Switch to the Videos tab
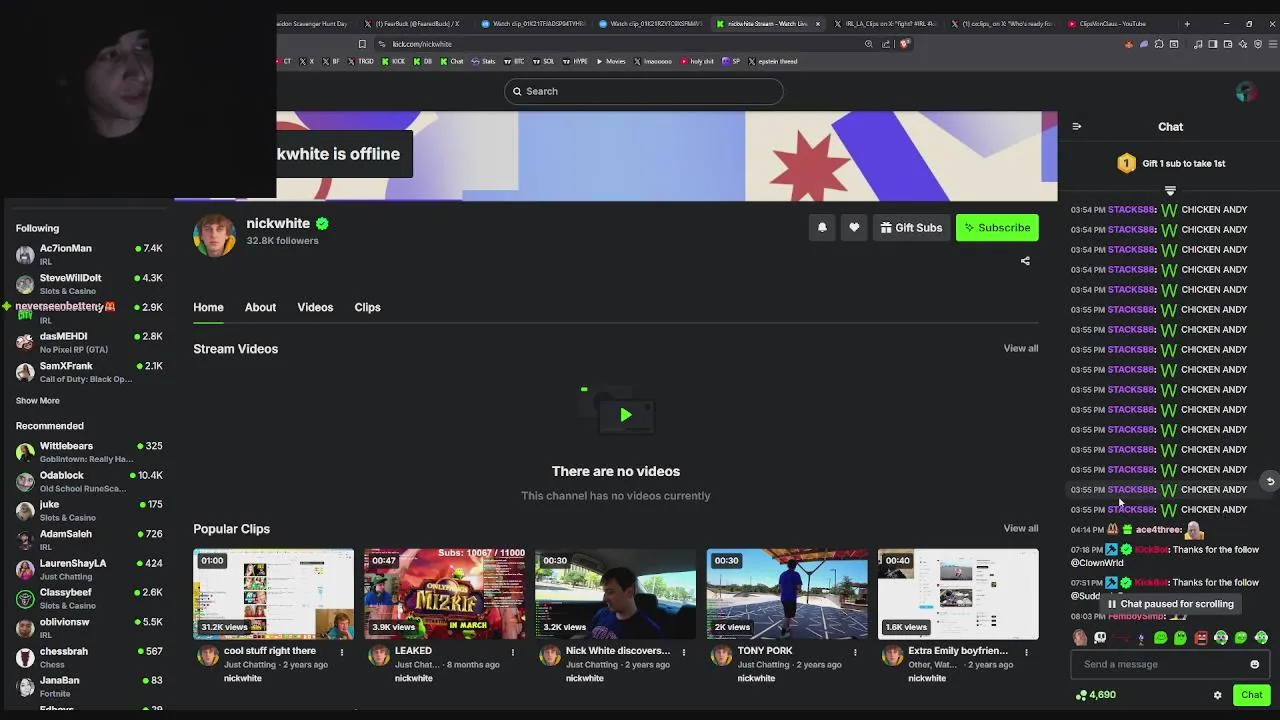The height and width of the screenshot is (720, 1280). point(315,308)
